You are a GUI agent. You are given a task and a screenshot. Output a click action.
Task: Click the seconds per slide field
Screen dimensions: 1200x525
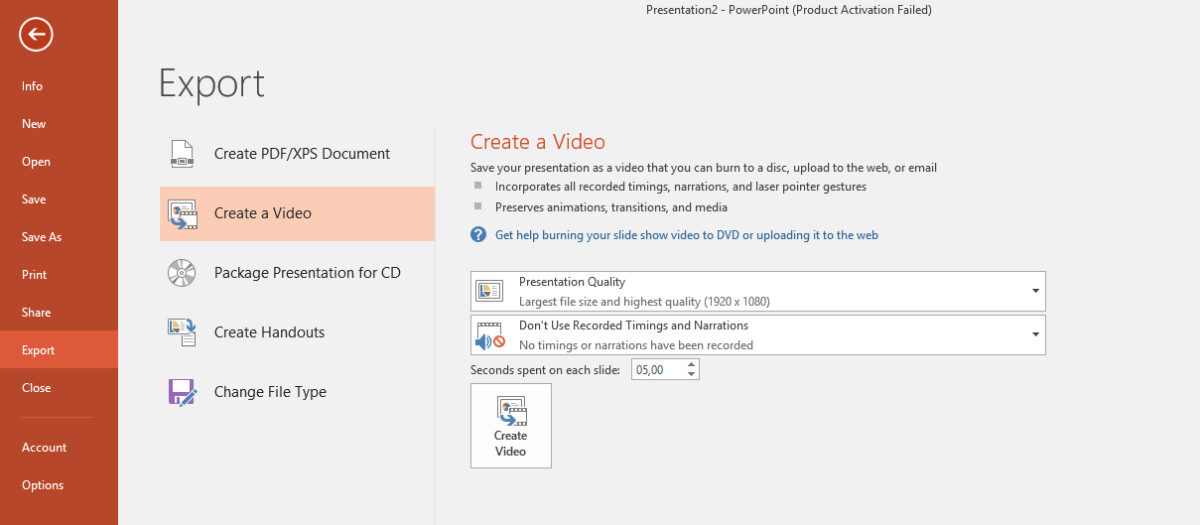point(658,370)
